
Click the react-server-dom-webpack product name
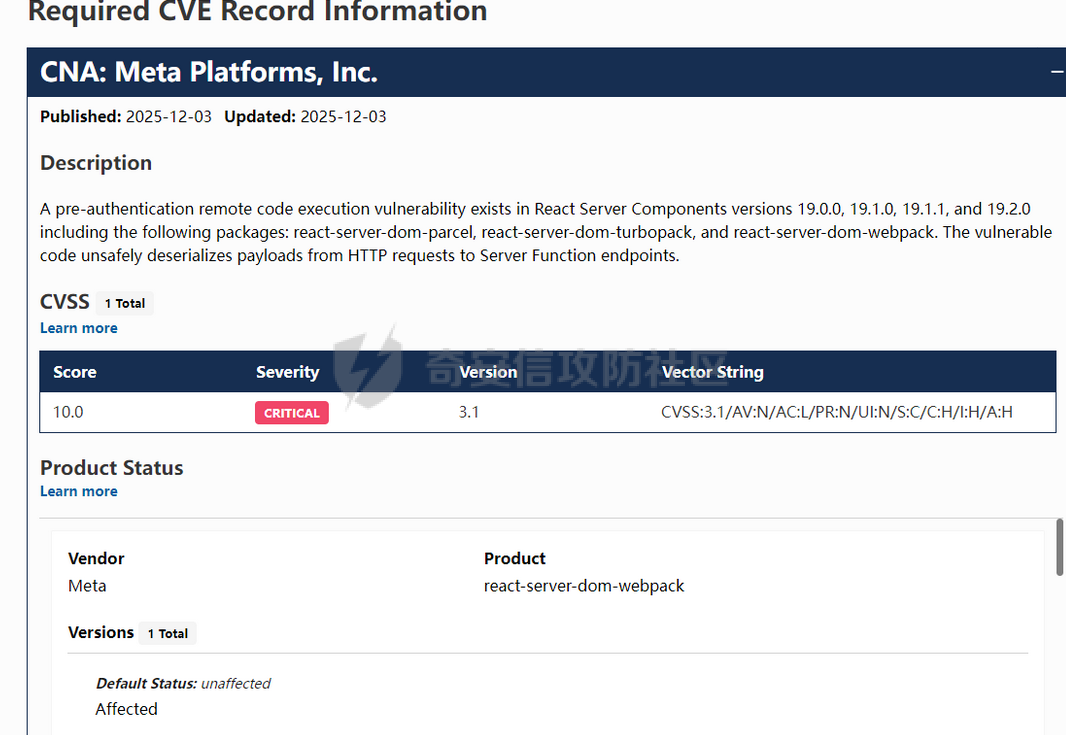click(x=584, y=586)
